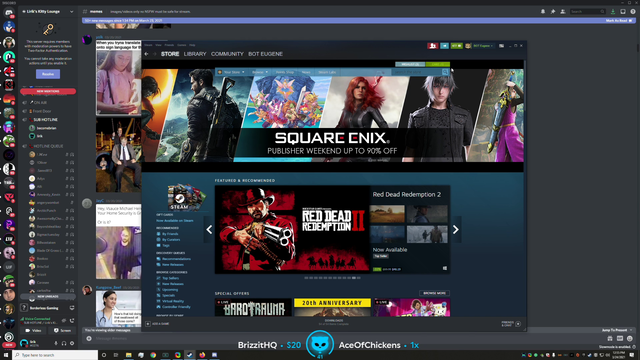This screenshot has width=640, height=360.
Task: Open Windows Start menu
Action: (6, 355)
